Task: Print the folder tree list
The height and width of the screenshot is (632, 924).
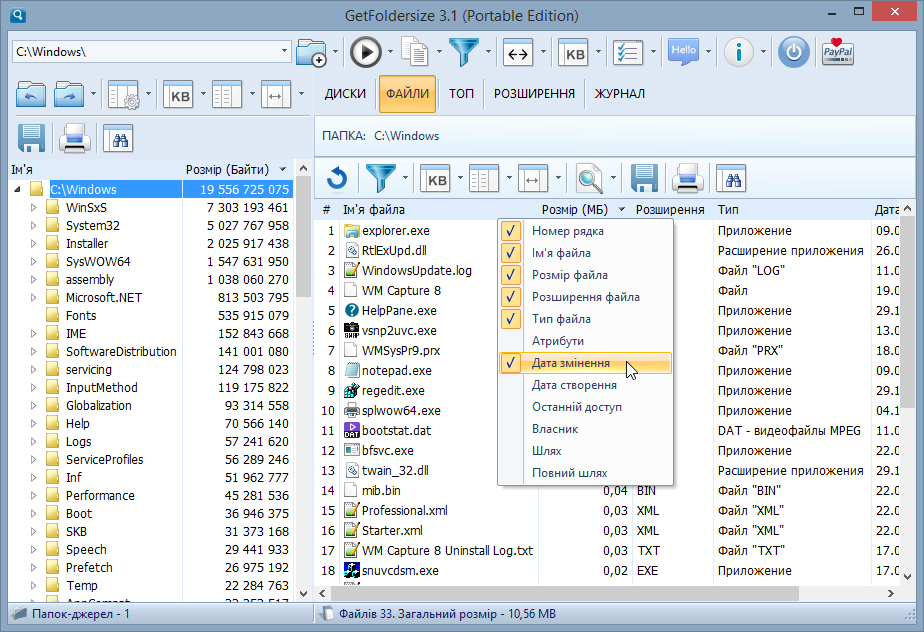Action: click(x=75, y=139)
